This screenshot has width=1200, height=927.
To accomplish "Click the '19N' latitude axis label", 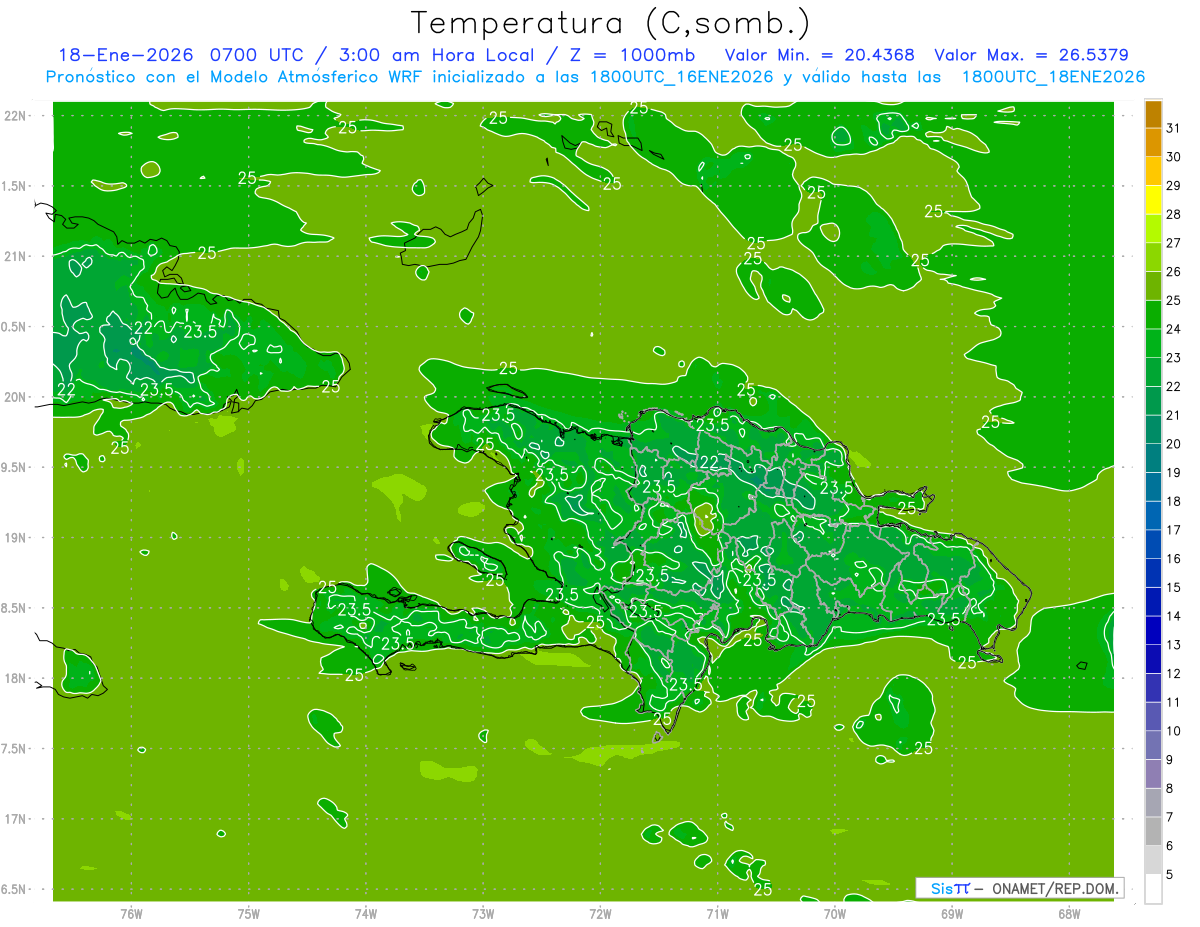I will [x=16, y=538].
